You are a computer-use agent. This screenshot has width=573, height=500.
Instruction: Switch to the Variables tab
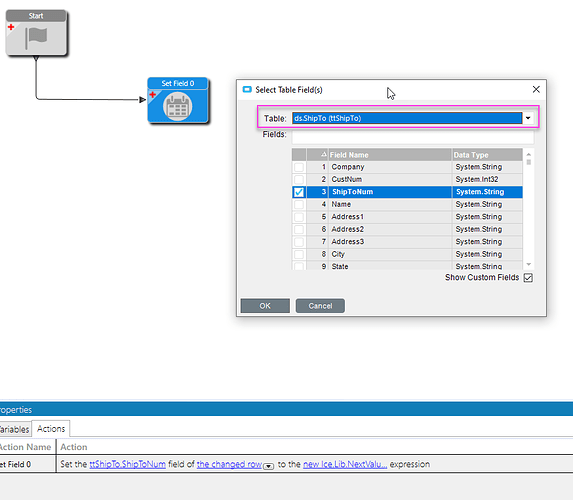[15, 429]
